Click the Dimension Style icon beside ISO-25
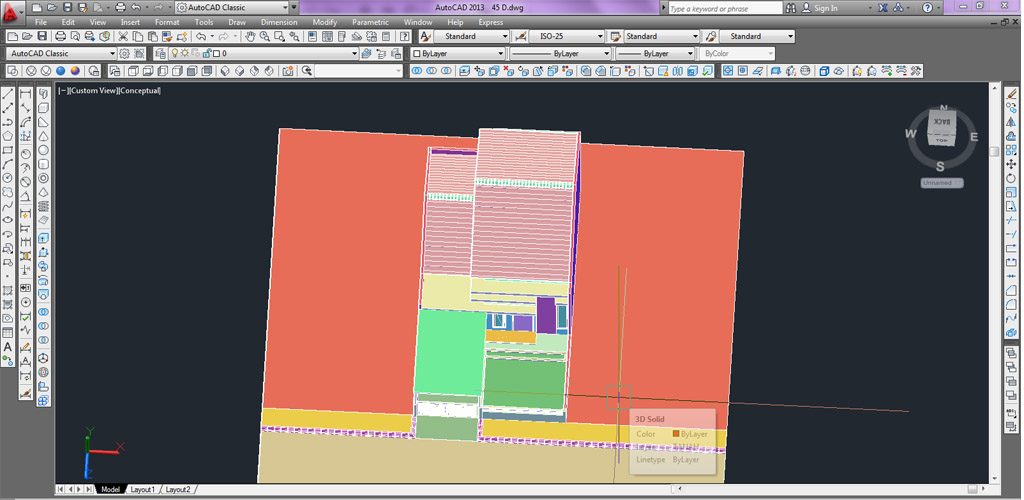This screenshot has width=1024, height=500. coord(520,37)
